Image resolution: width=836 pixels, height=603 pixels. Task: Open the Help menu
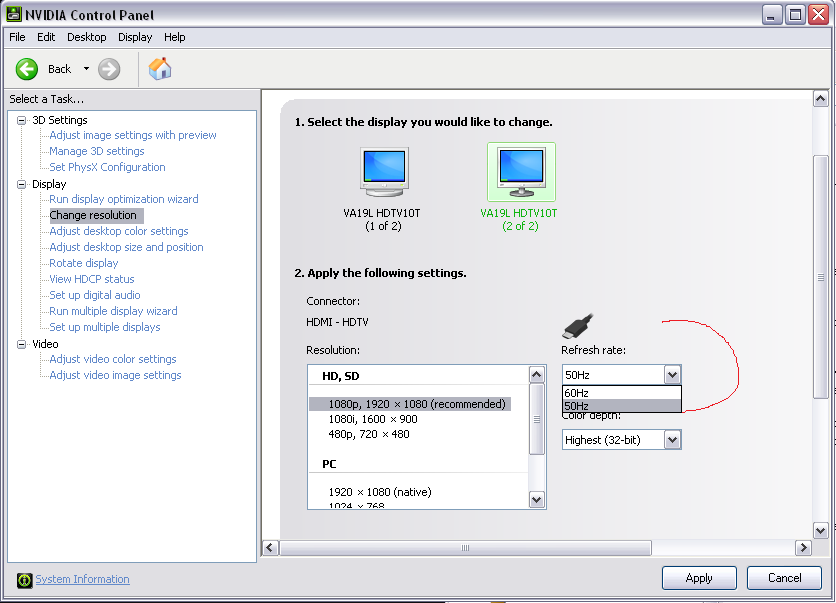pyautogui.click(x=174, y=37)
